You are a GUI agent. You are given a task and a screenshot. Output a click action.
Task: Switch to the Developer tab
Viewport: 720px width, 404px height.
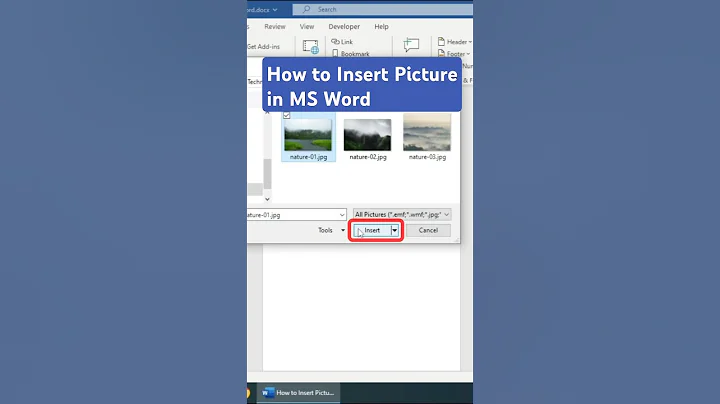coord(344,27)
